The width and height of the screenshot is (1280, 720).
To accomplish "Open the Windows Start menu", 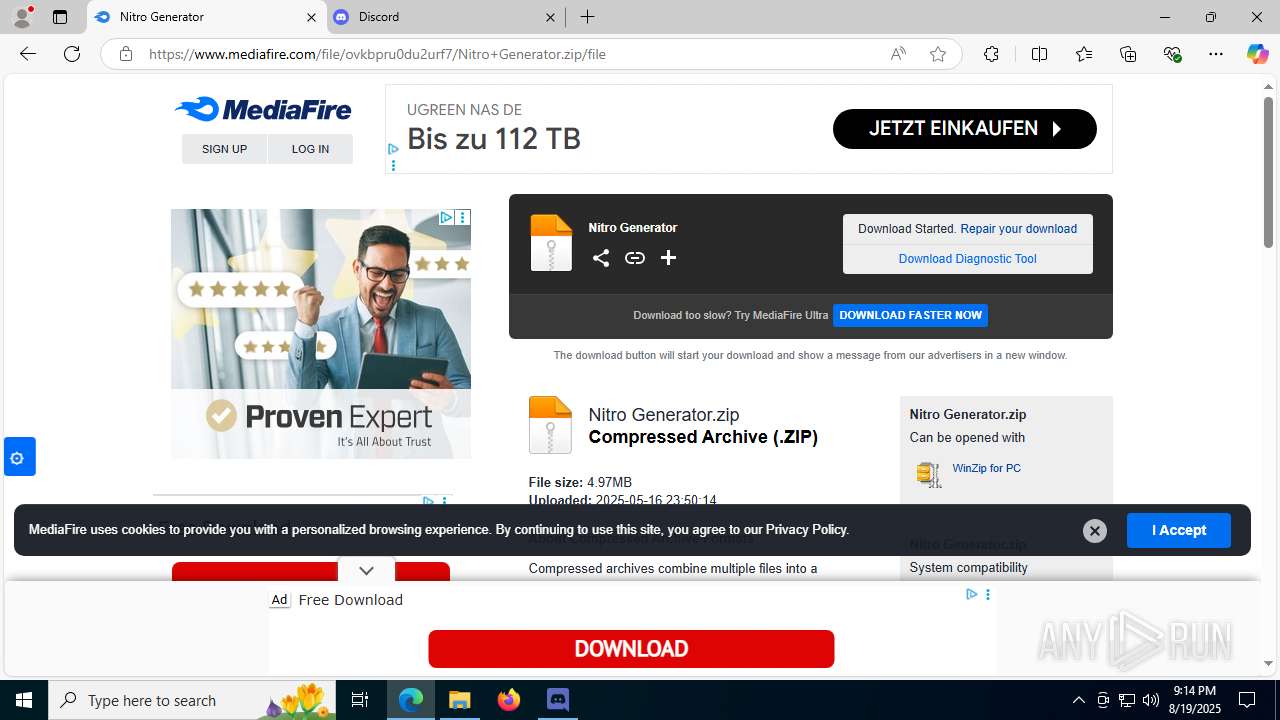I will pyautogui.click(x=24, y=700).
